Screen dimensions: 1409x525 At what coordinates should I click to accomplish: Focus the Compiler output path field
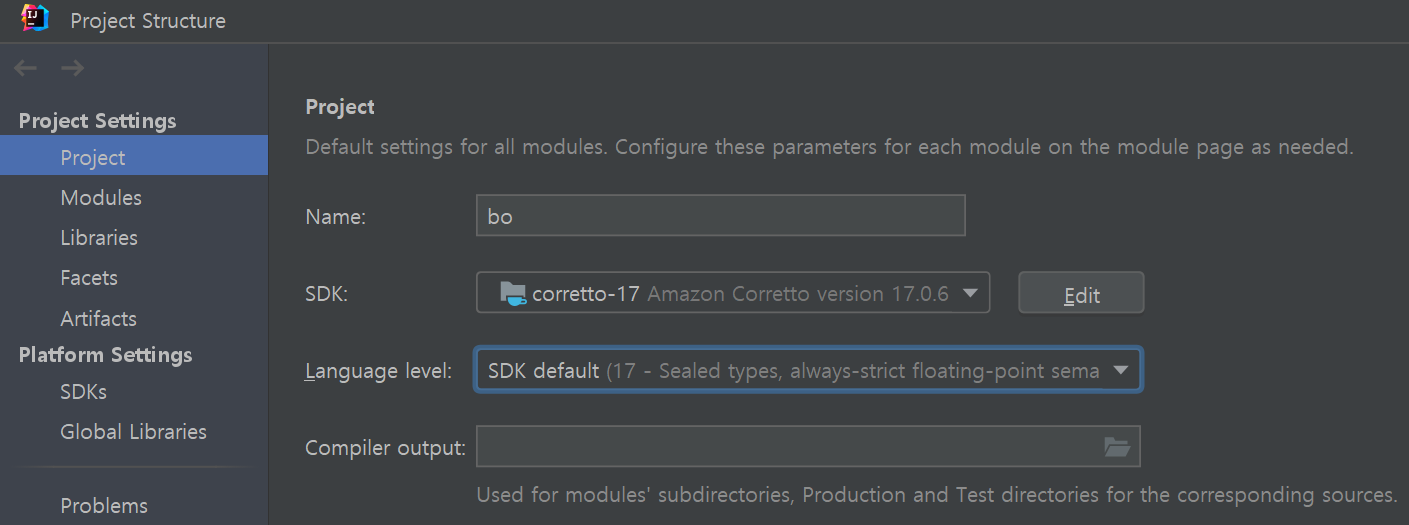pos(785,447)
